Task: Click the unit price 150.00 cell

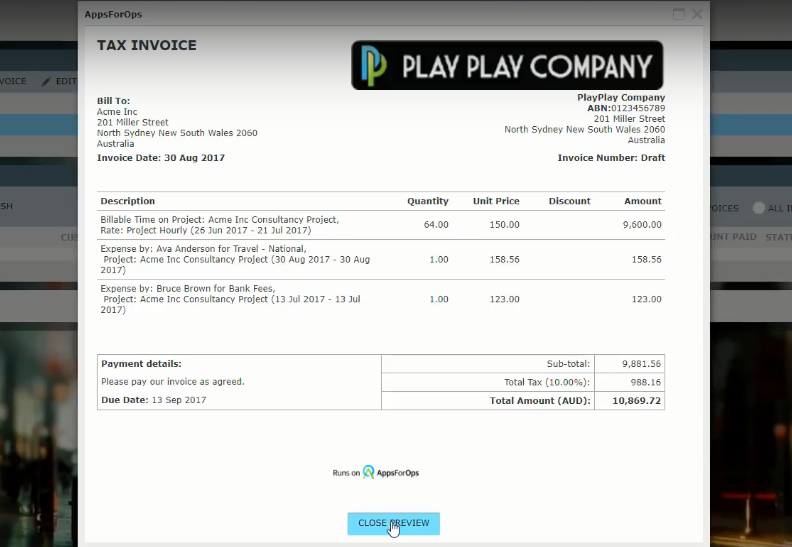Action: (504, 225)
